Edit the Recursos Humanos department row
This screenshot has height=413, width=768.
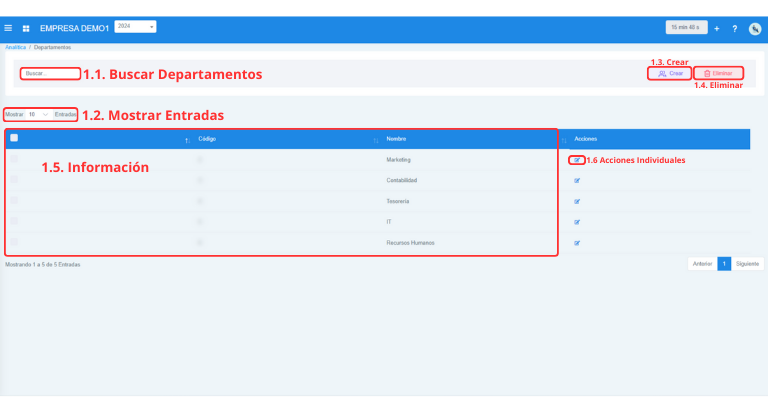577,243
